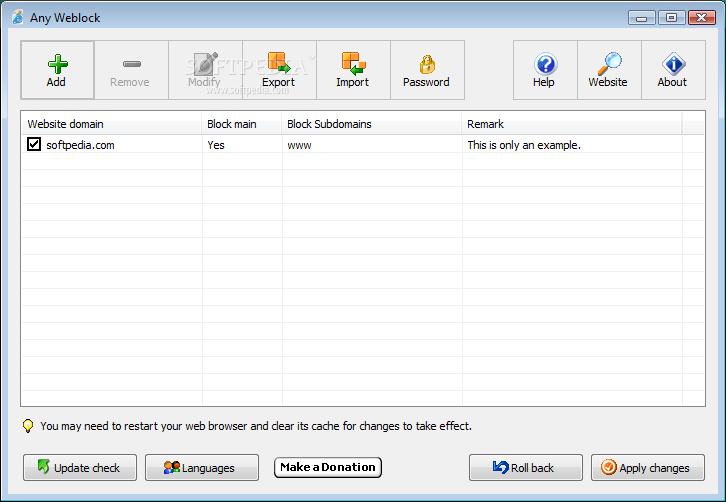
Task: Minimize the Any Weblock window
Action: point(641,18)
